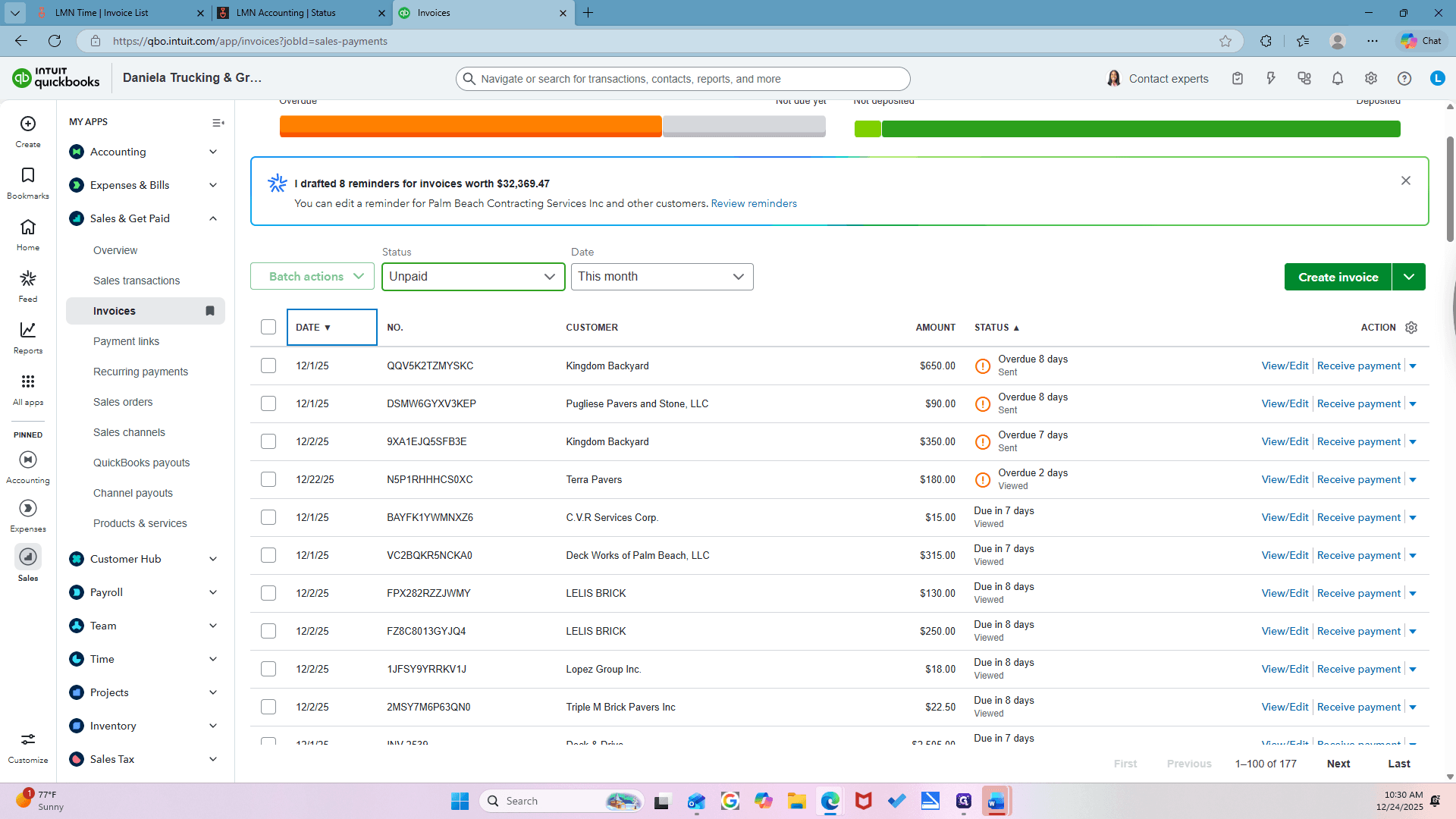Open the Create menu icon
The height and width of the screenshot is (819, 1456).
point(28,124)
